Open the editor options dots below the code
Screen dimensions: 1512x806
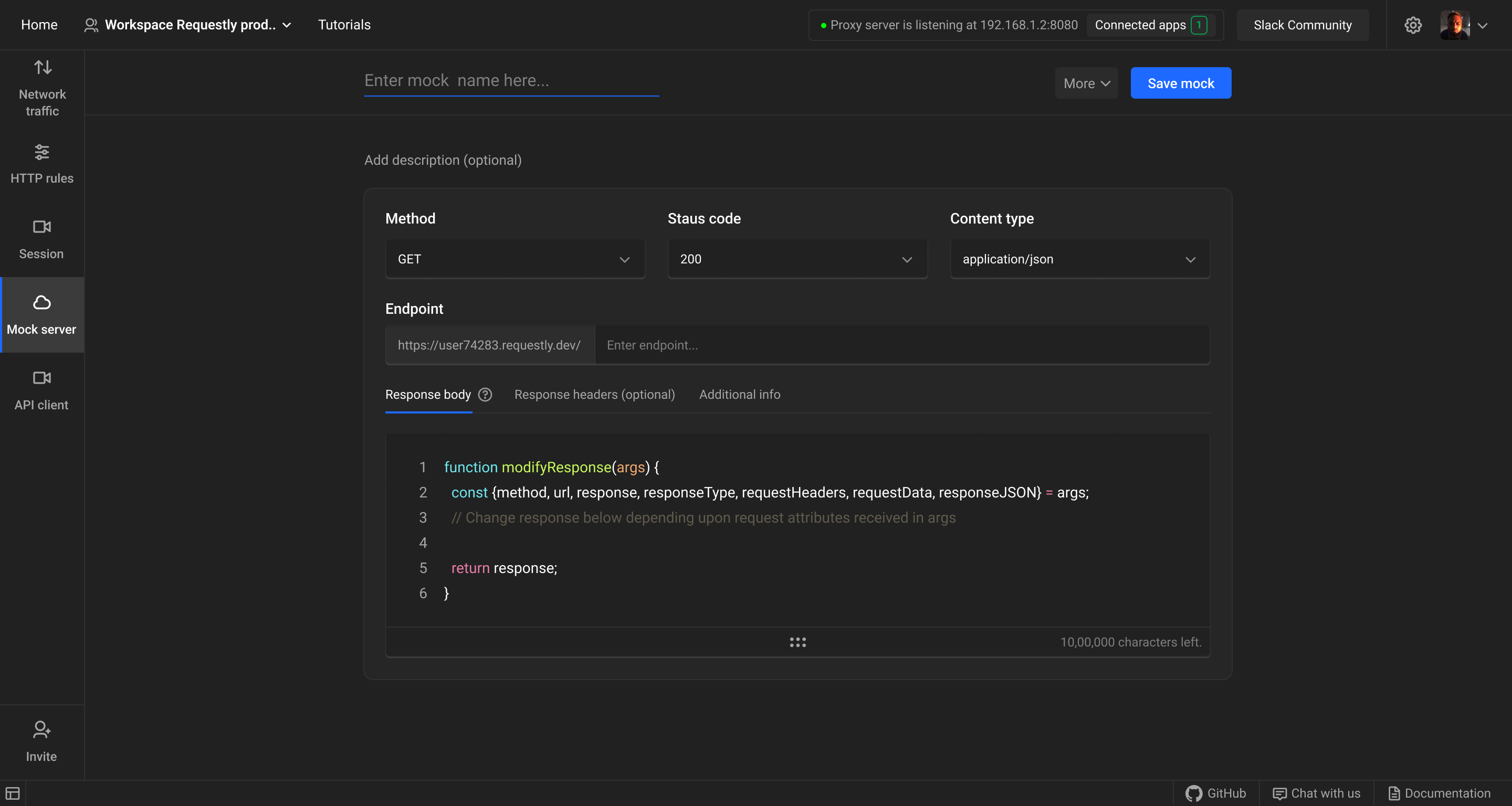click(797, 642)
